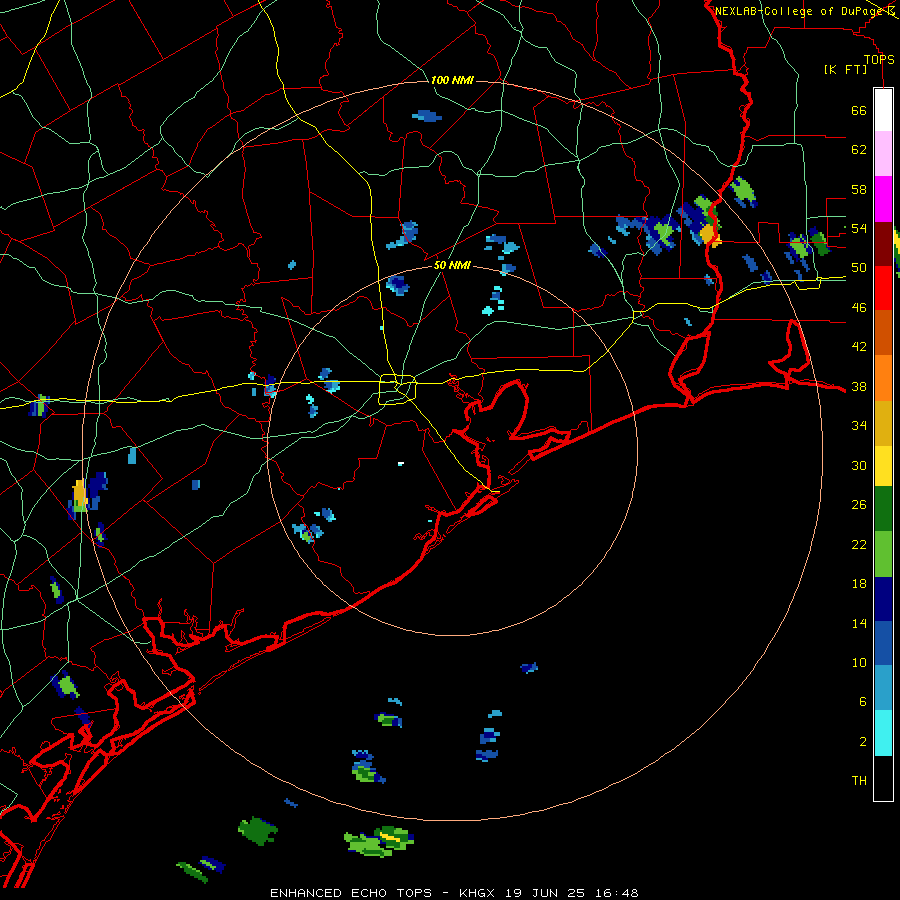Click the black TH legend swatch
The width and height of the screenshot is (900, 900).
(883, 778)
